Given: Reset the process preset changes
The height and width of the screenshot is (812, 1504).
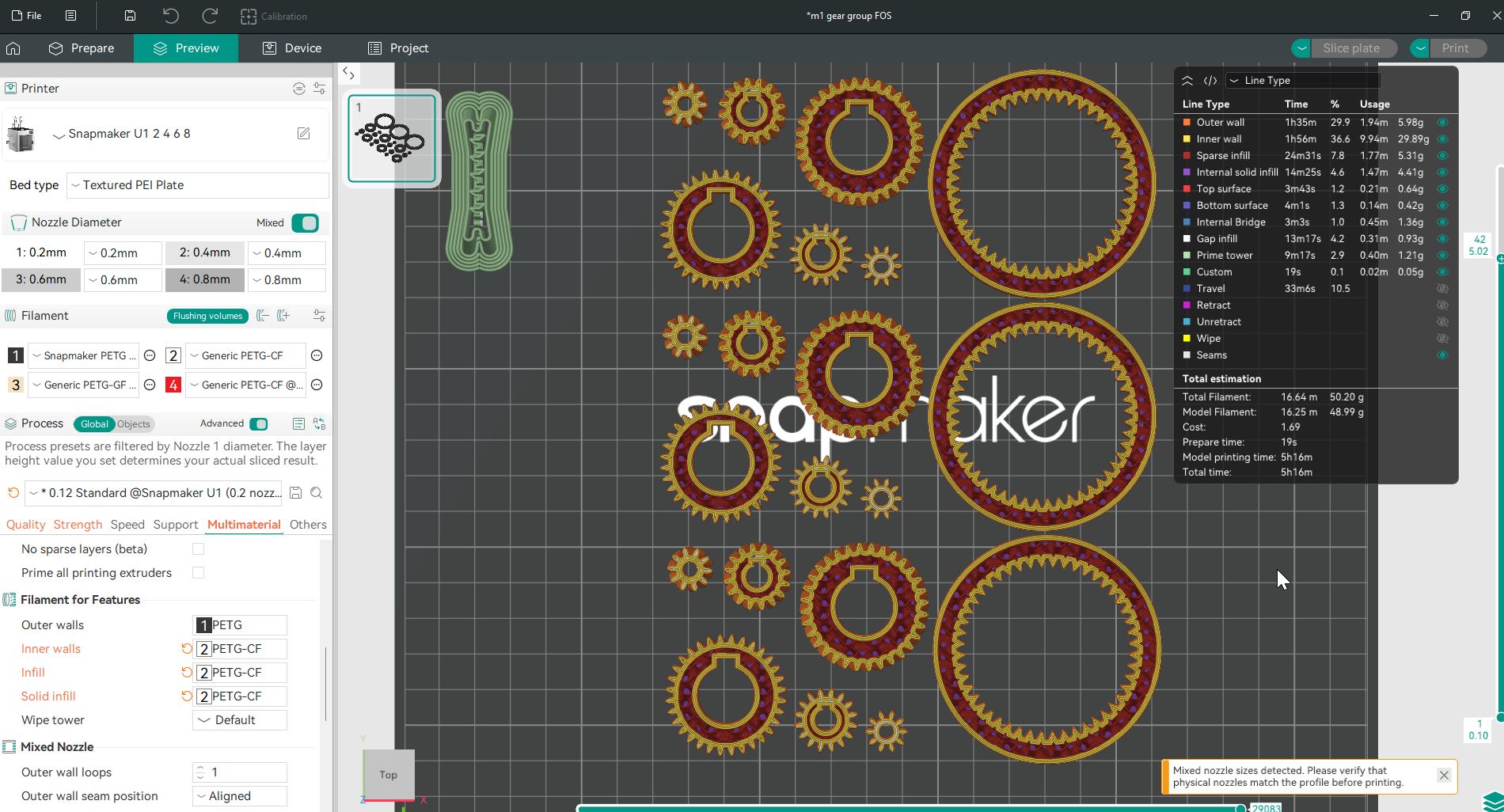Looking at the screenshot, I should click(x=13, y=493).
